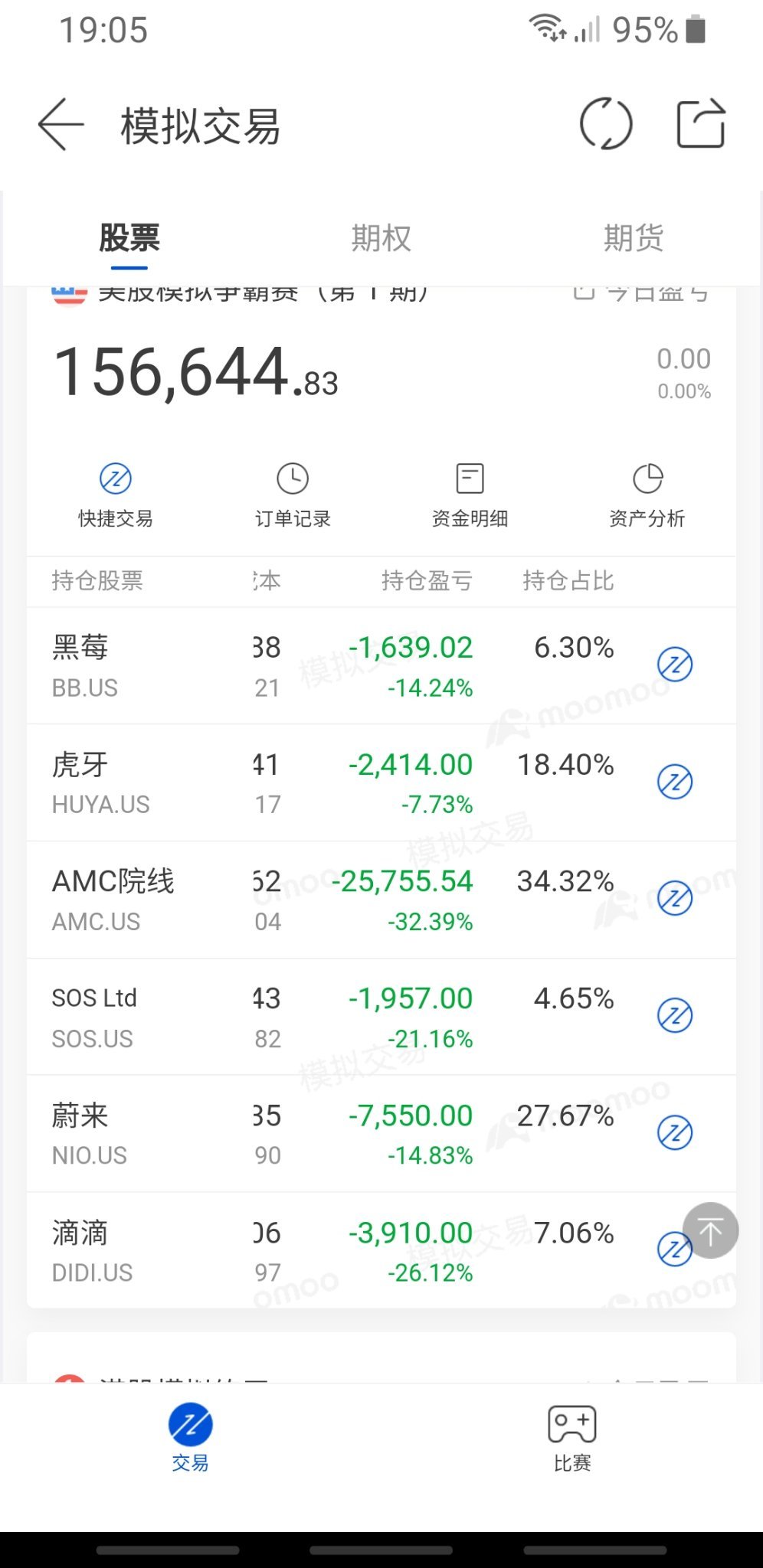Select the 交易 bottom navigation tab
763x1568 pixels.
click(190, 1437)
